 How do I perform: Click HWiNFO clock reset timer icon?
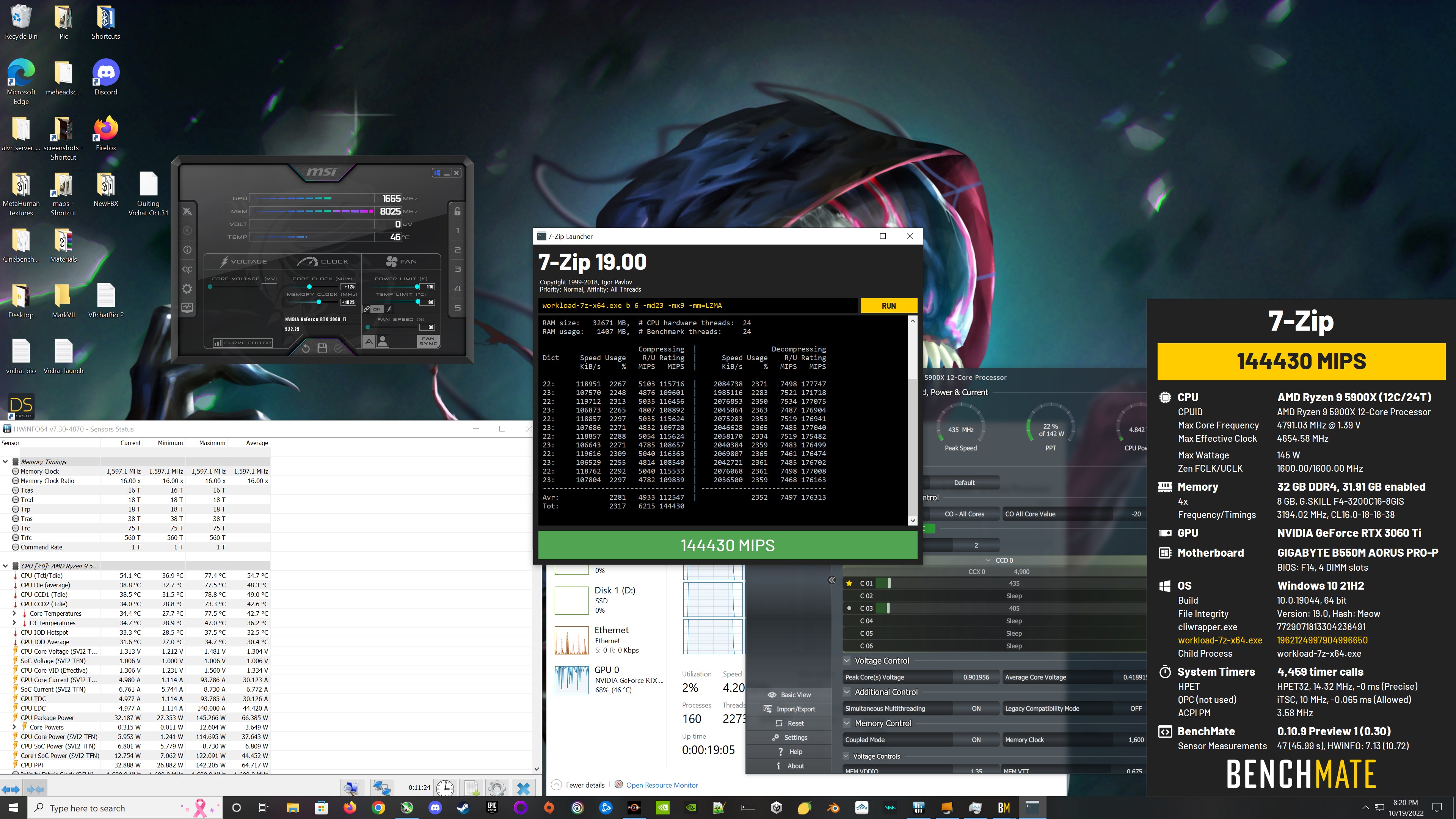(x=445, y=788)
